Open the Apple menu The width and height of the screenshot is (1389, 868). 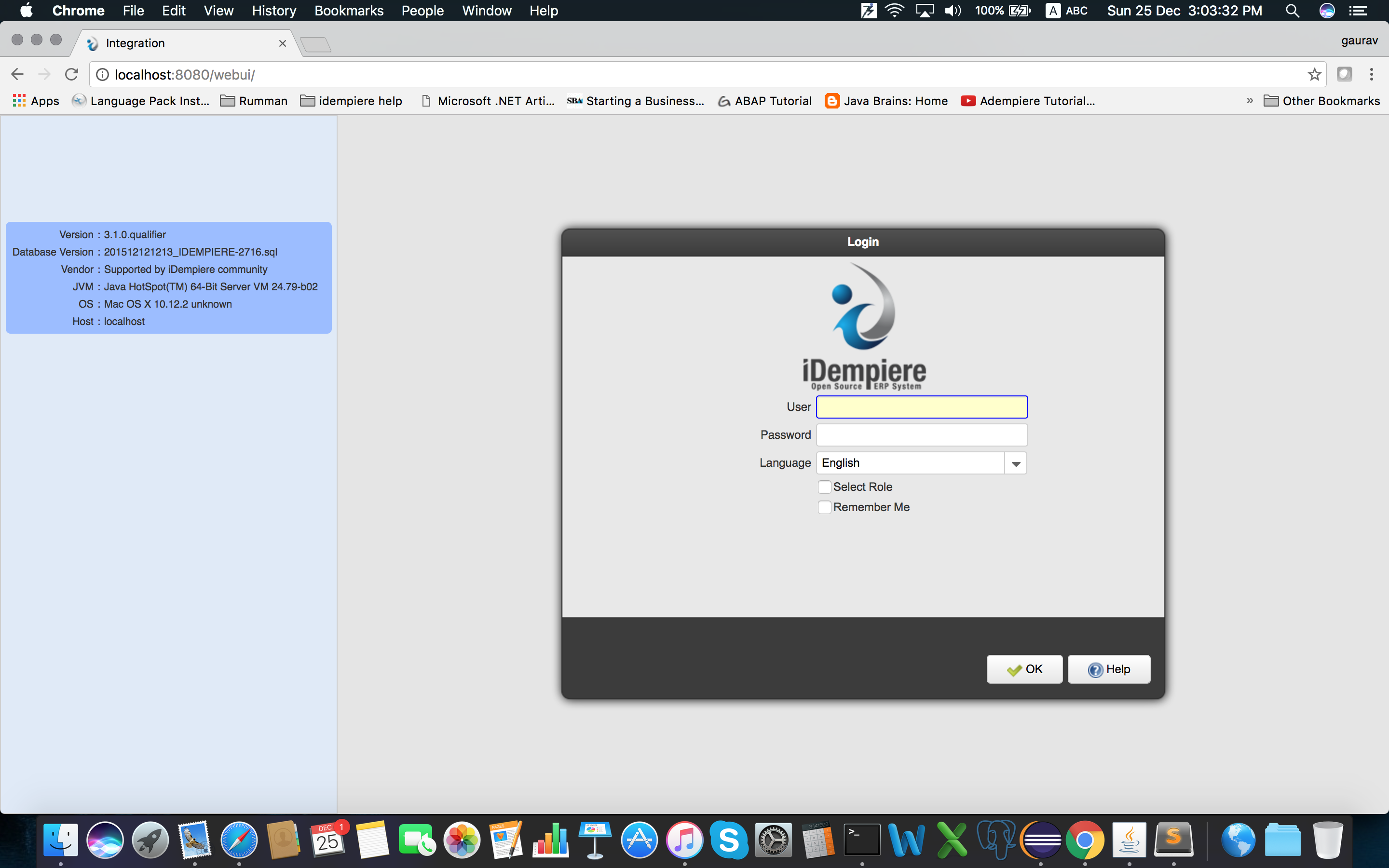click(x=27, y=10)
